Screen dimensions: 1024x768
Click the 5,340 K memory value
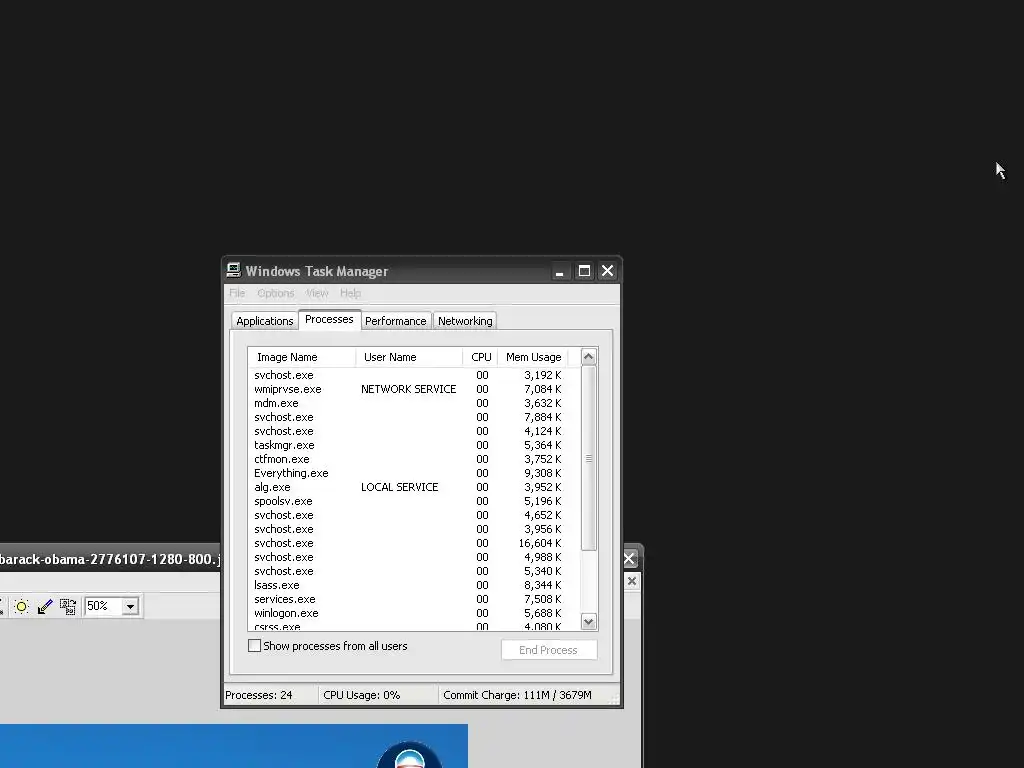[x=543, y=571]
